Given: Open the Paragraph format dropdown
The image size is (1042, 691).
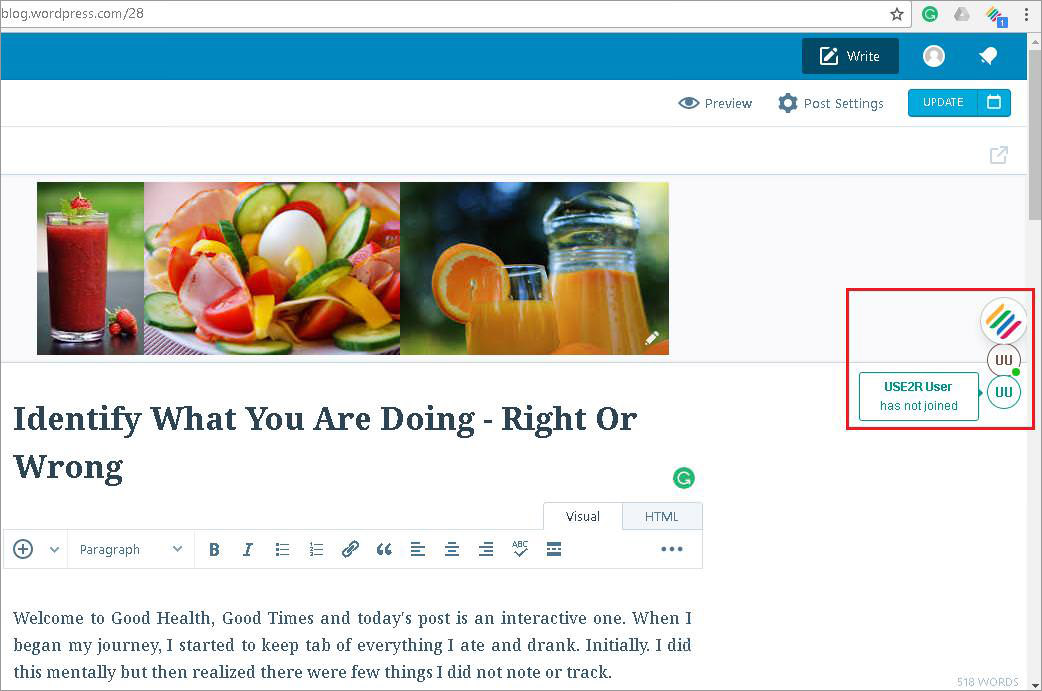Looking at the screenshot, I should pyautogui.click(x=130, y=549).
